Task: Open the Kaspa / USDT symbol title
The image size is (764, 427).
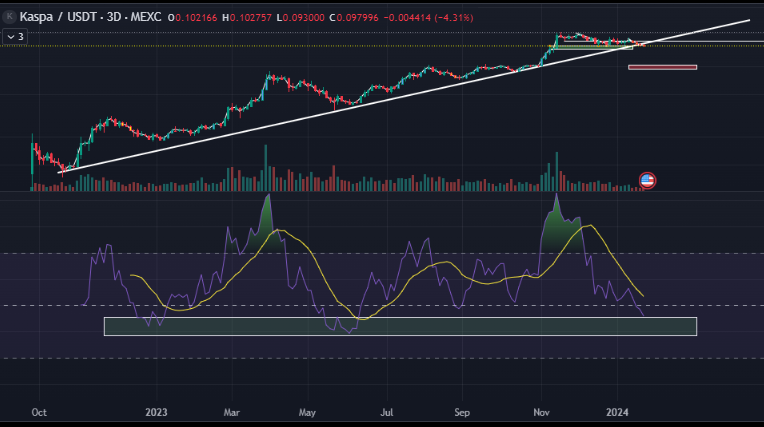Action: [90, 17]
